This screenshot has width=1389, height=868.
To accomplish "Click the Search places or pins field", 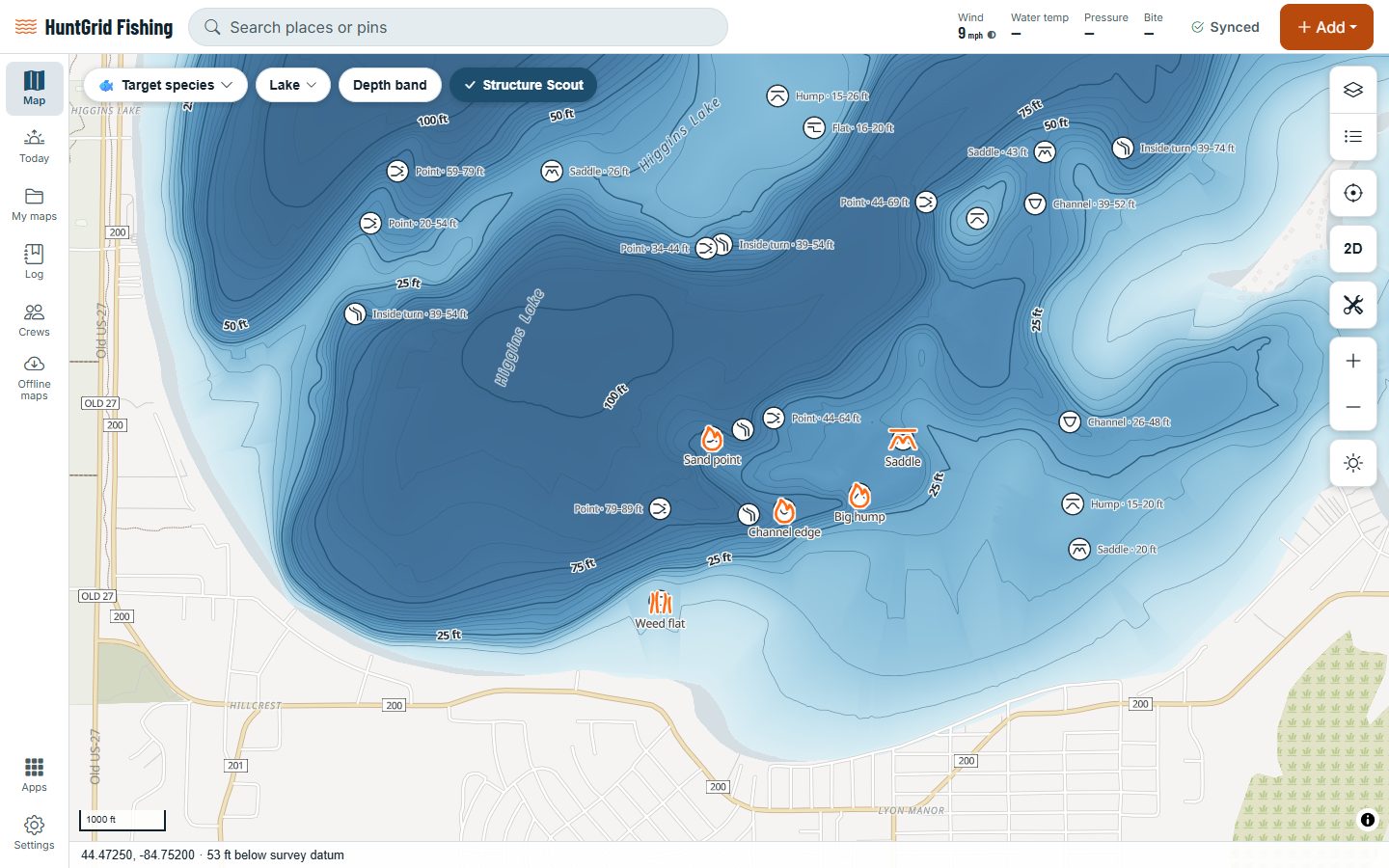I will (458, 27).
